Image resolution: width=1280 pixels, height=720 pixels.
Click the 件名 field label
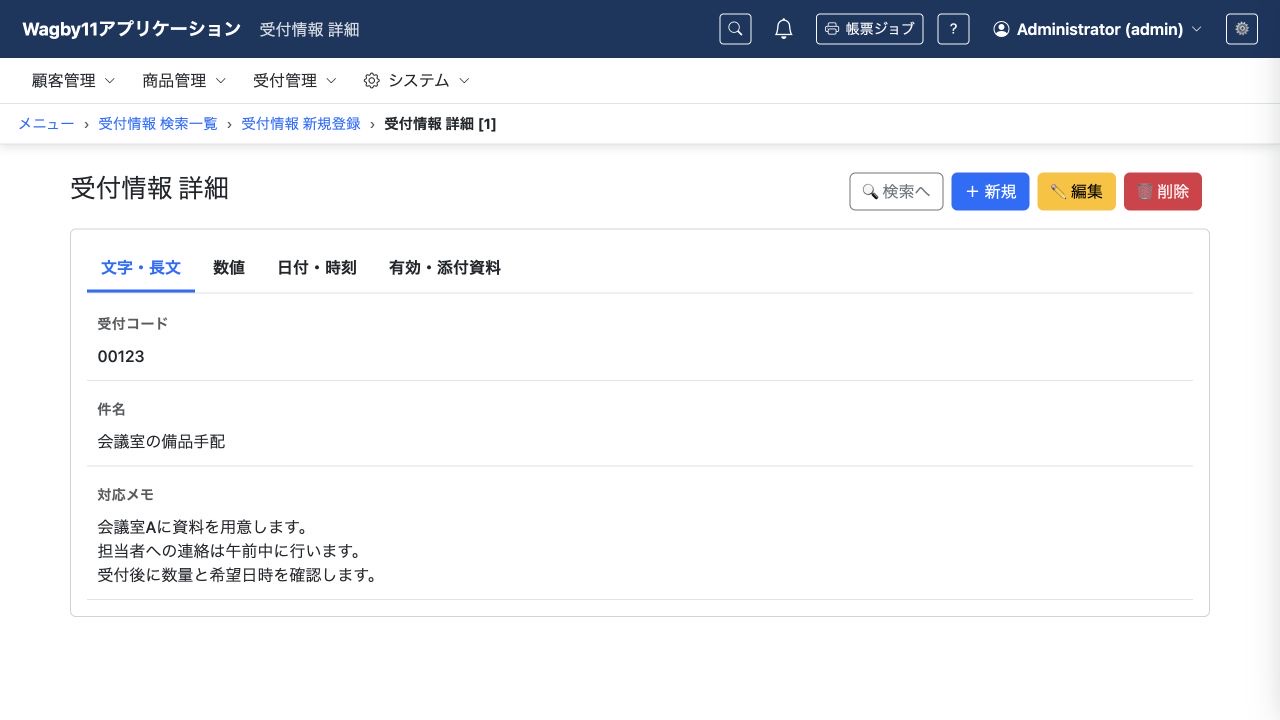(x=111, y=409)
